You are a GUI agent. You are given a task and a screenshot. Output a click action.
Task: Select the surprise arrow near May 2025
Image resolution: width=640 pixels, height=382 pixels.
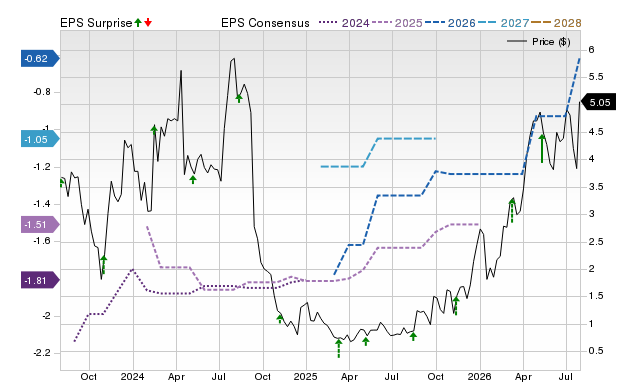tap(366, 341)
